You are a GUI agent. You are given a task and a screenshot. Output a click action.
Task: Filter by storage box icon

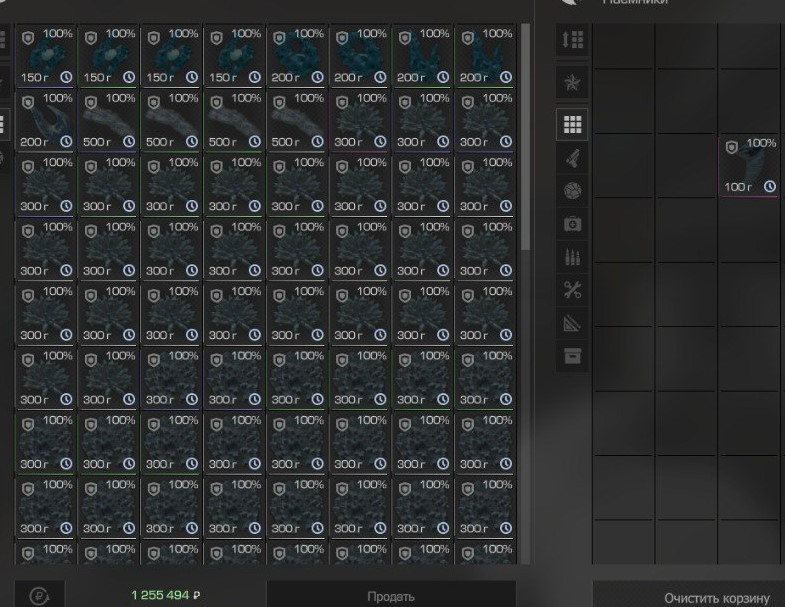click(x=573, y=356)
